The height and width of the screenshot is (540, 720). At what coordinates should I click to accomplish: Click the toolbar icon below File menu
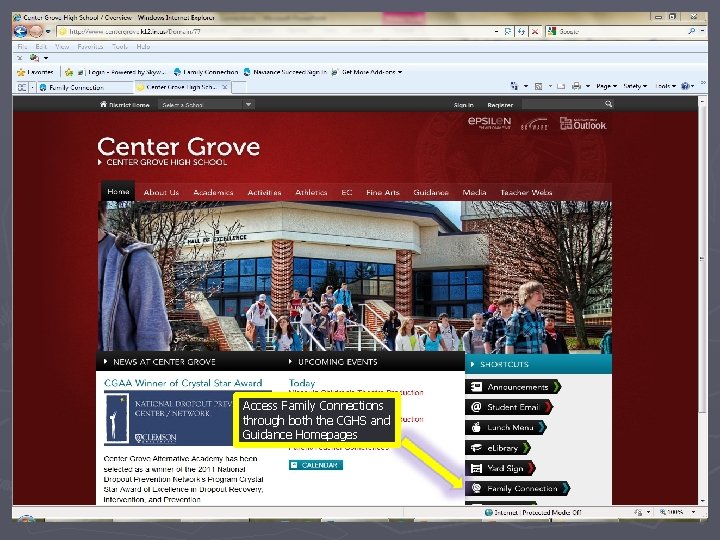[34, 58]
